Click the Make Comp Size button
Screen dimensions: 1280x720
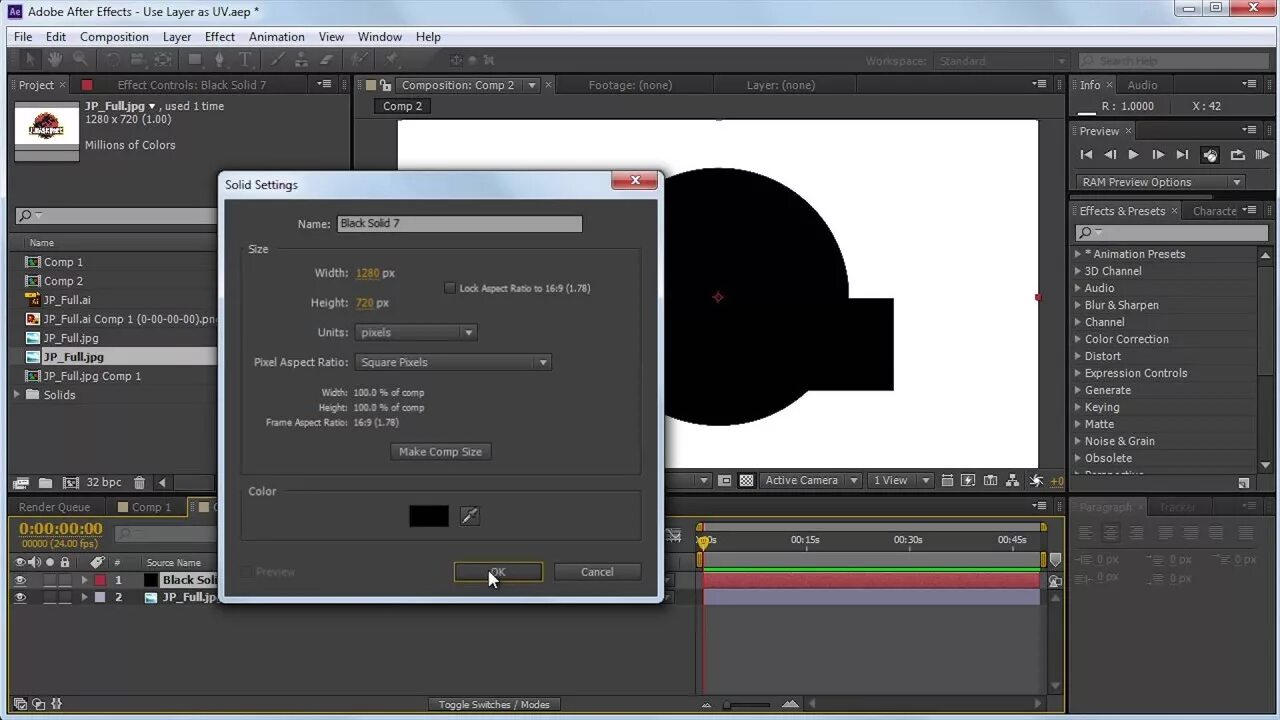point(440,452)
